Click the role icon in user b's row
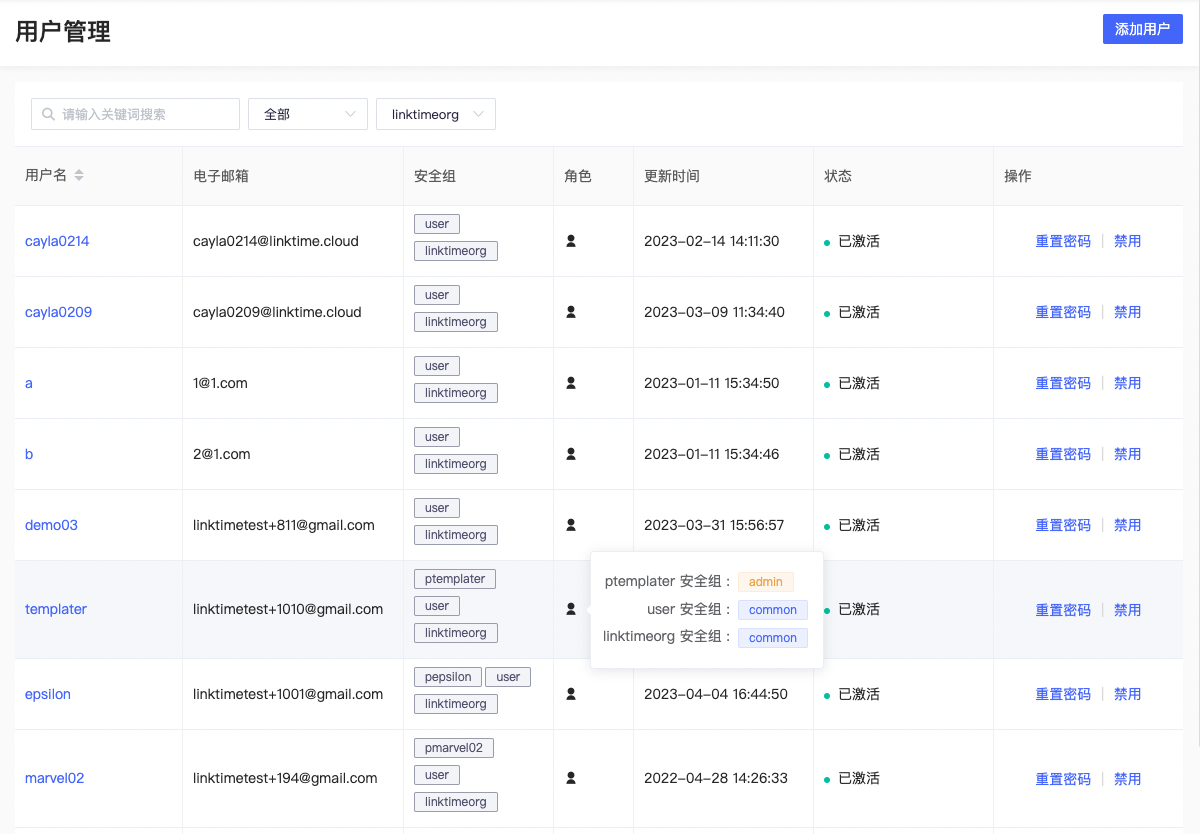Viewport: 1200px width, 834px height. point(571,454)
